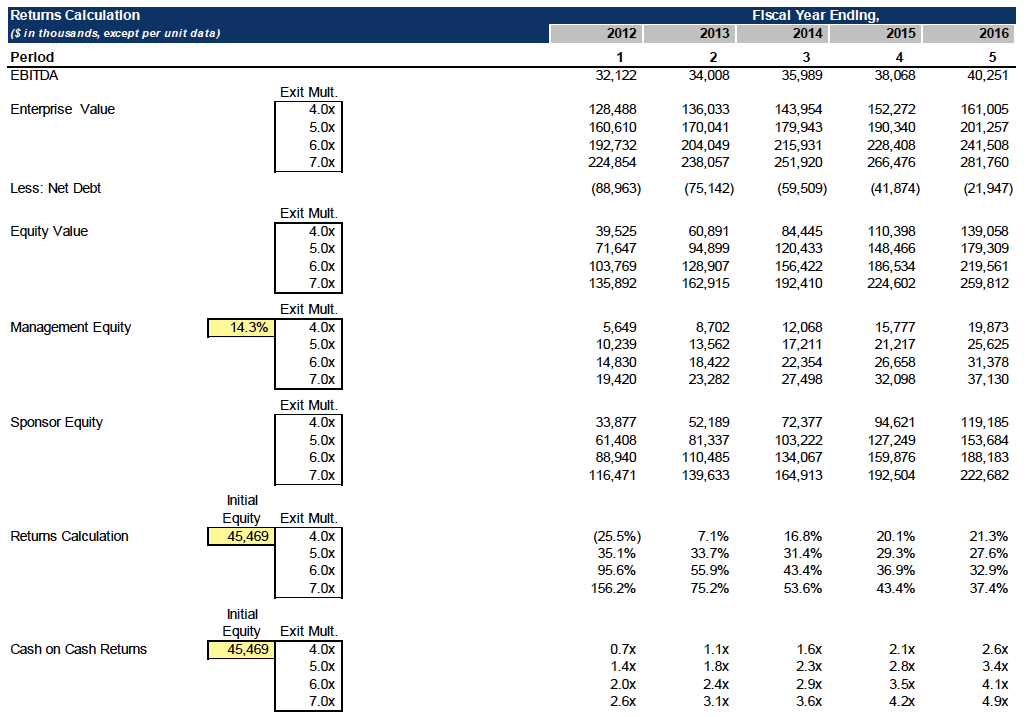Click the 'Returns Calculation' title in the blue header
Image resolution: width=1033 pixels, height=717 pixels.
pyautogui.click(x=75, y=15)
